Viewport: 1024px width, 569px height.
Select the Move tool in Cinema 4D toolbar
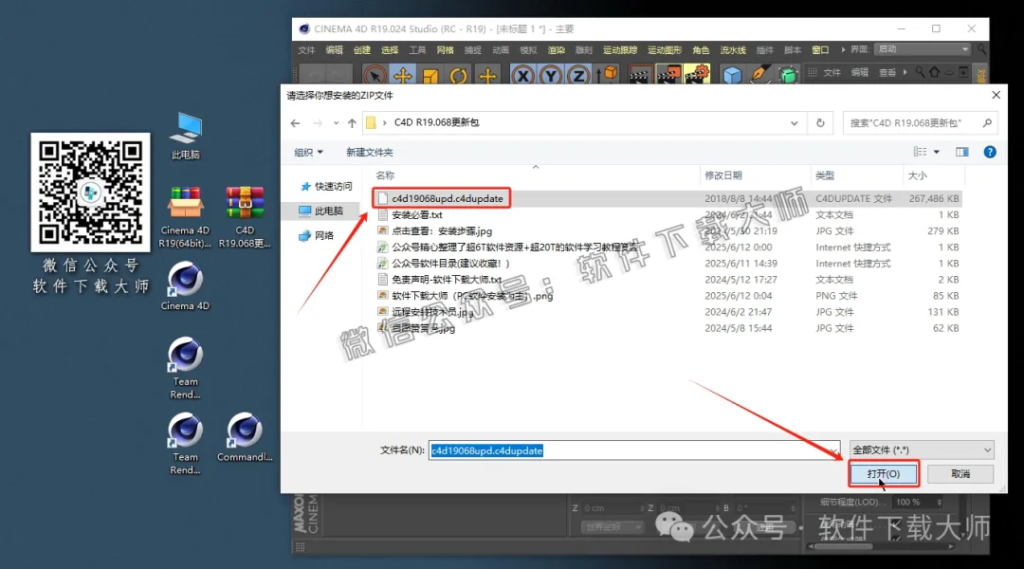[403, 75]
